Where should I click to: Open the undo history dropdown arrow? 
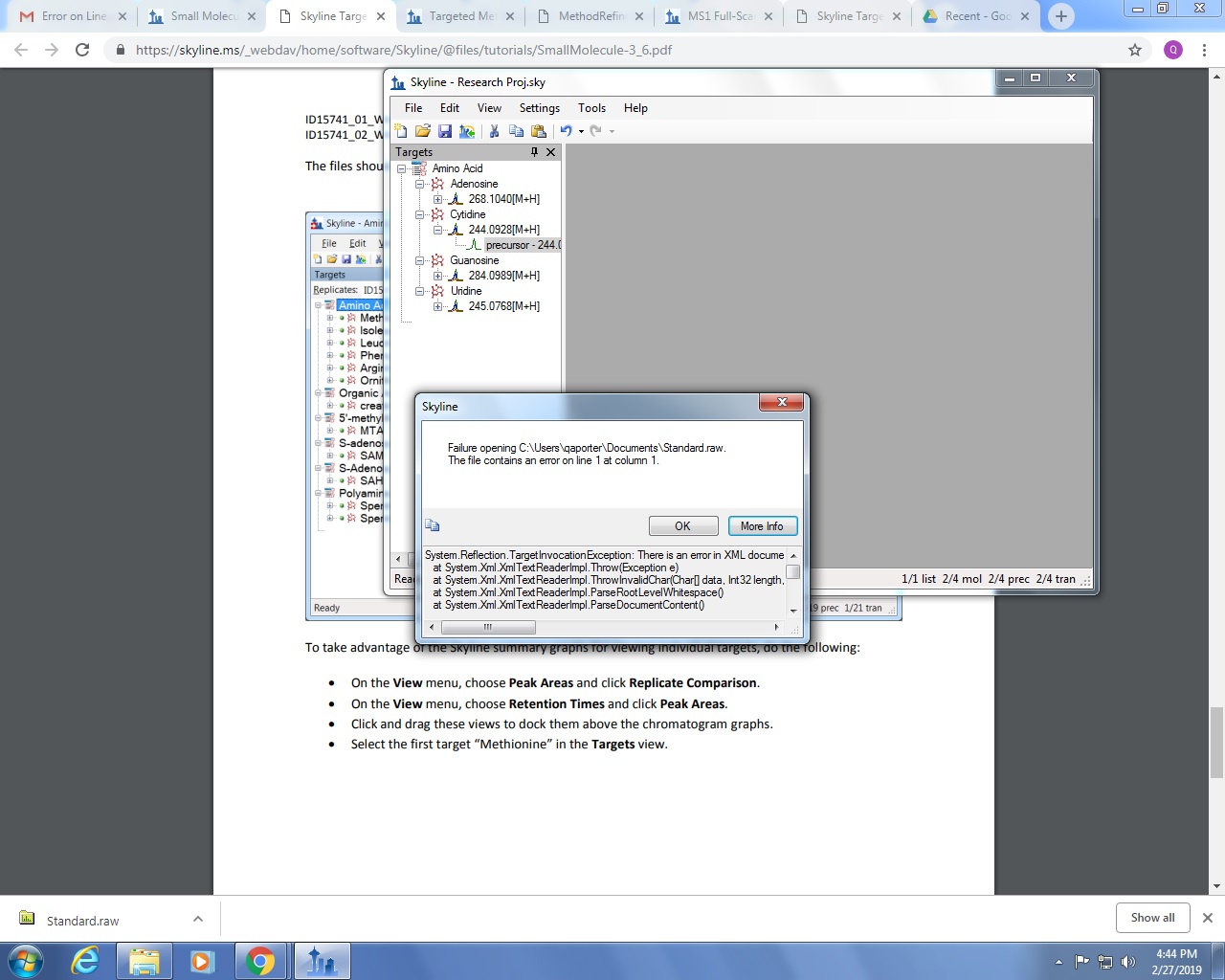pyautogui.click(x=581, y=132)
